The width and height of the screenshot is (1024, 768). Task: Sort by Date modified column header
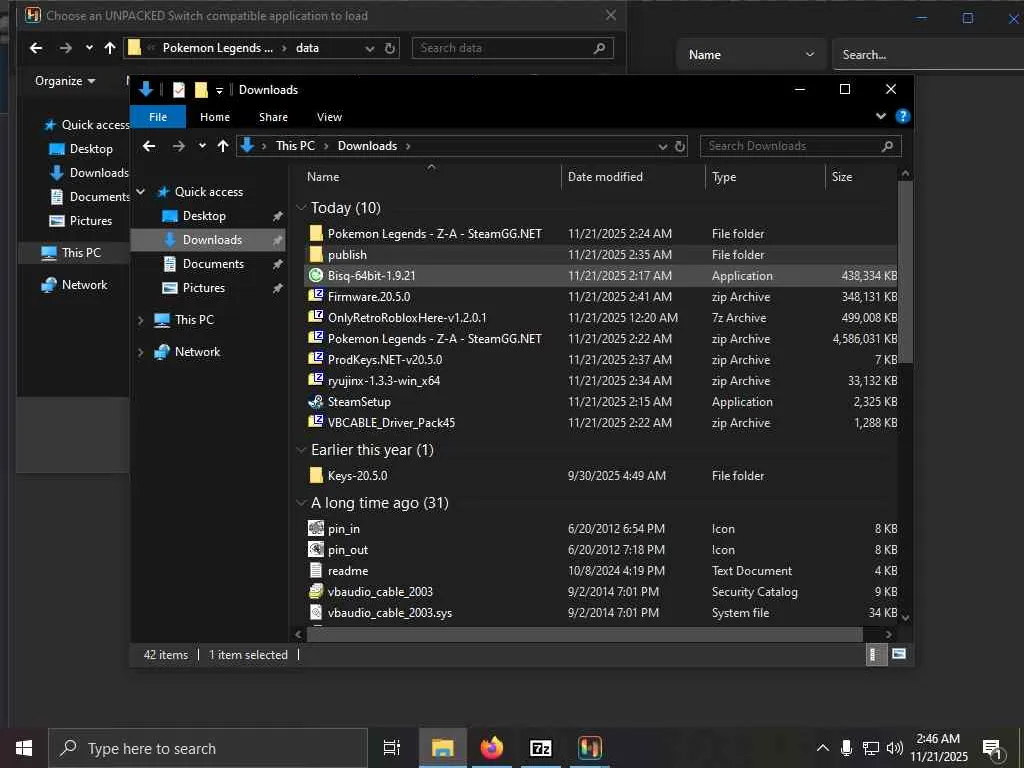coord(632,176)
